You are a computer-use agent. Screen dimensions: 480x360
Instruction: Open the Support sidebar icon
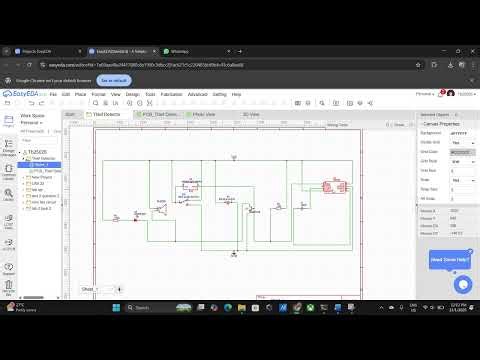click(8, 269)
